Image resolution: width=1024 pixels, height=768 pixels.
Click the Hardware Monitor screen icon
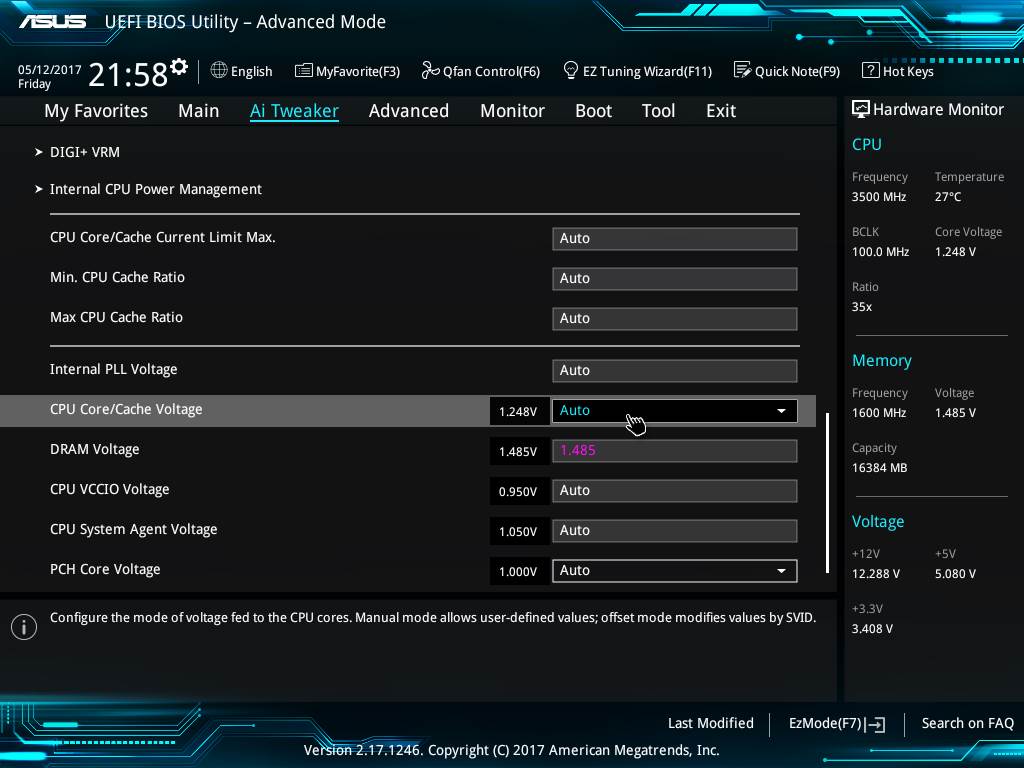point(861,109)
